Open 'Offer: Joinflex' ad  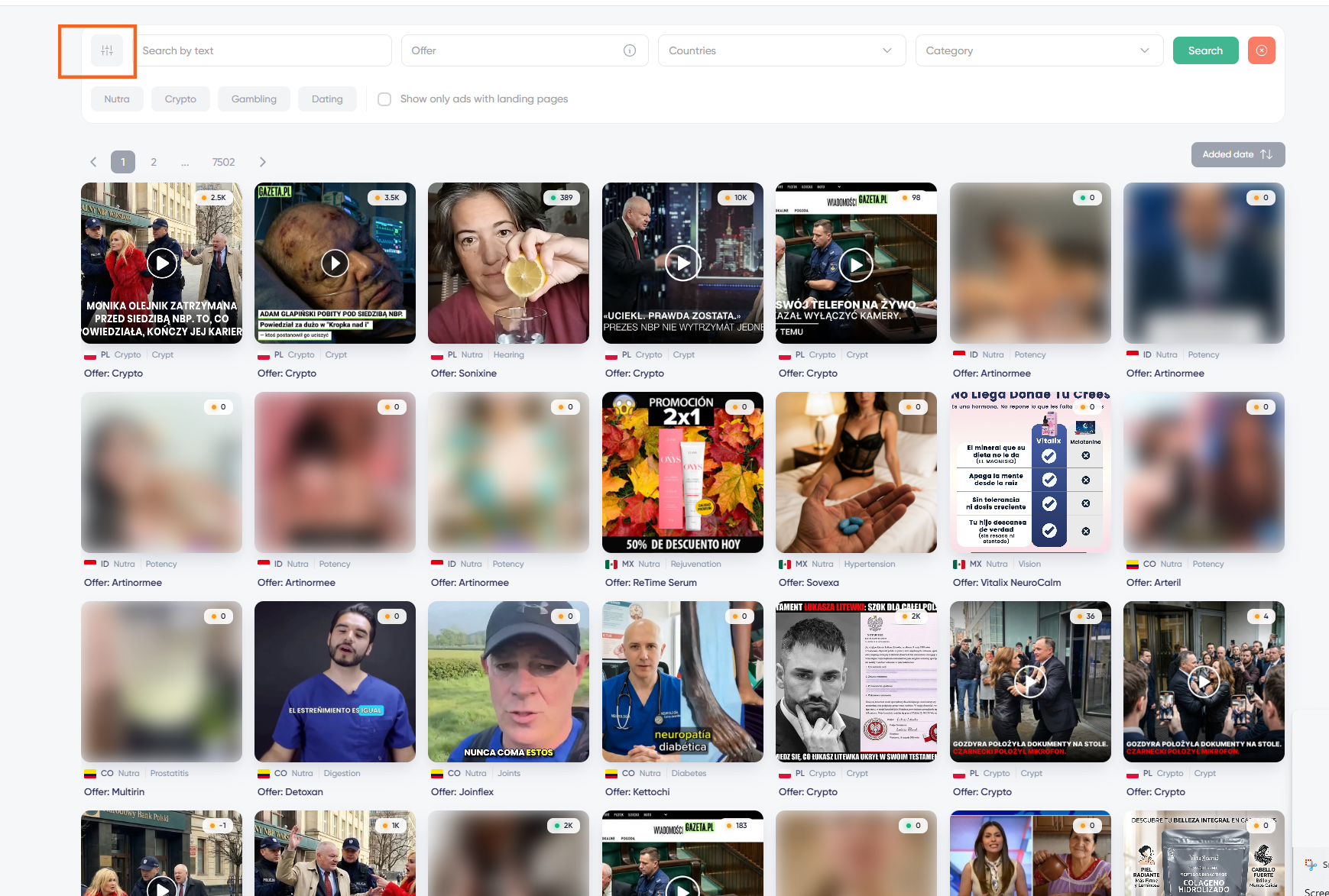[x=462, y=792]
